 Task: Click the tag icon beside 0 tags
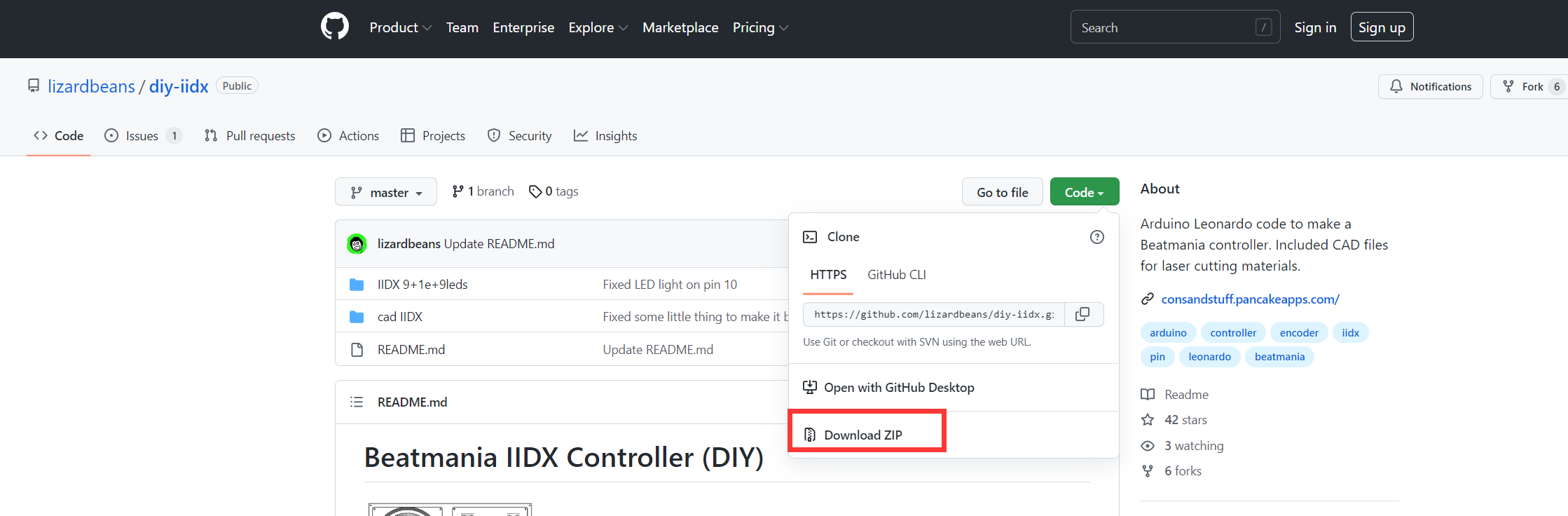(535, 191)
